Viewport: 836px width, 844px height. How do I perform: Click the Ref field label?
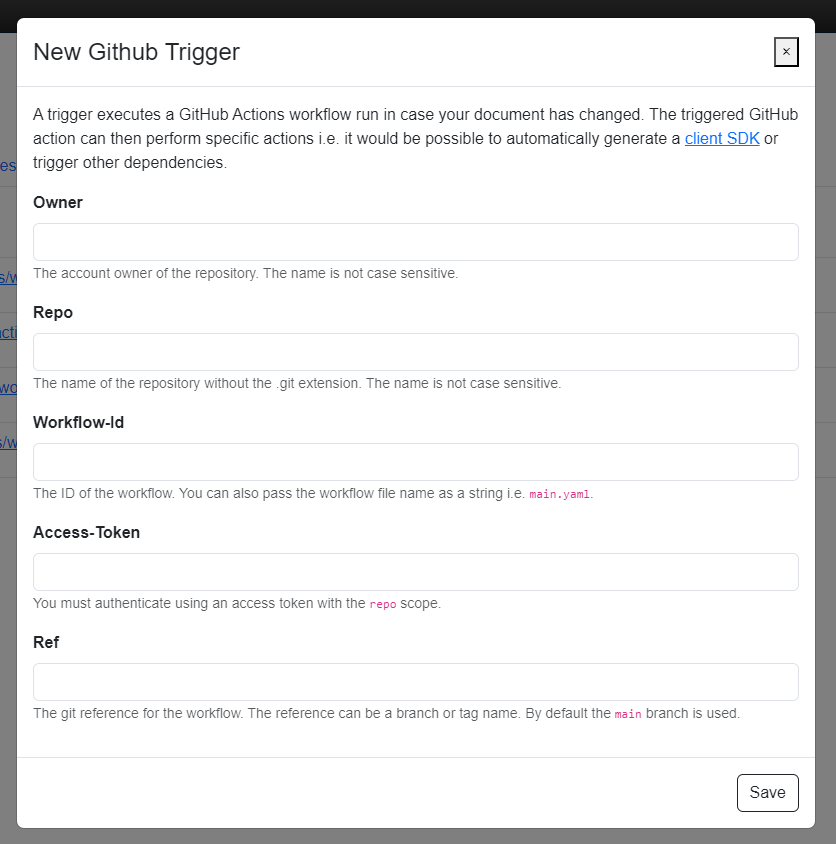(x=46, y=642)
